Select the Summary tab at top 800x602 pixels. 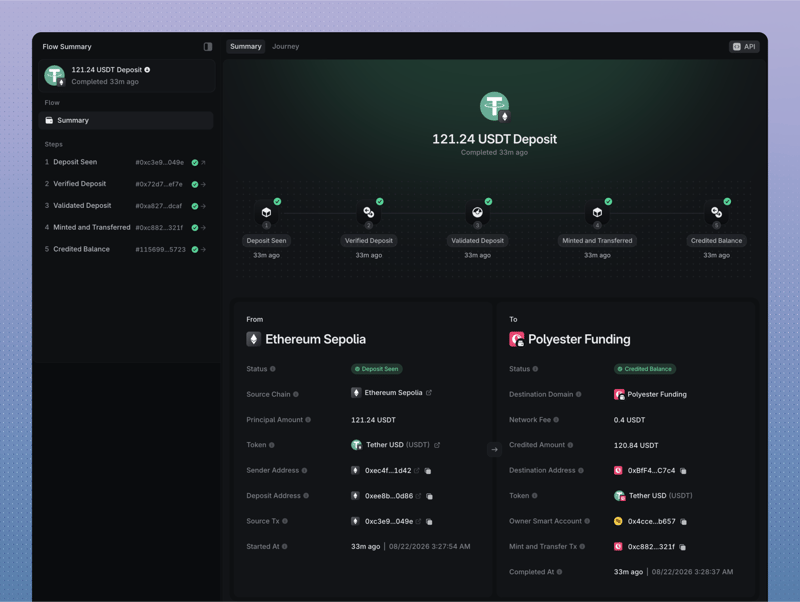click(x=245, y=46)
